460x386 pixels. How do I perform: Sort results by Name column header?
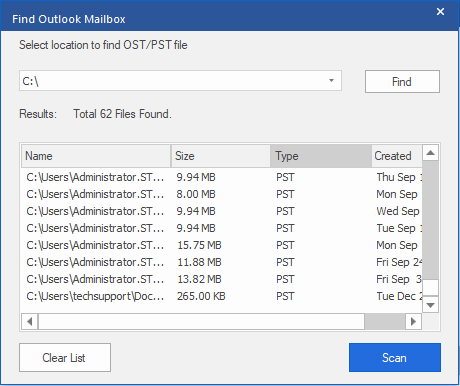tap(96, 156)
